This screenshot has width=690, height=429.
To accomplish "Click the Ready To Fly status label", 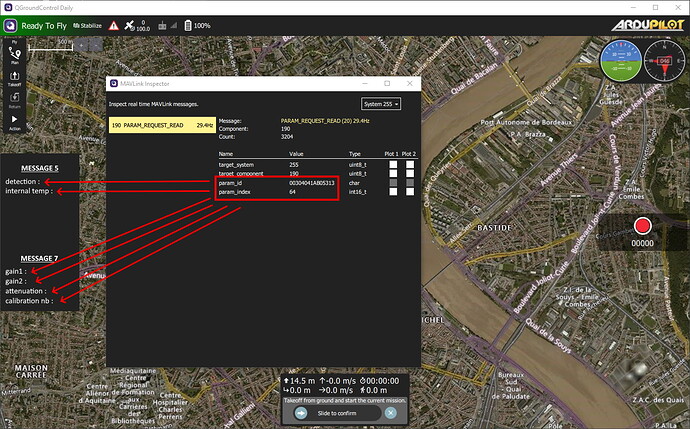I will [x=44, y=26].
